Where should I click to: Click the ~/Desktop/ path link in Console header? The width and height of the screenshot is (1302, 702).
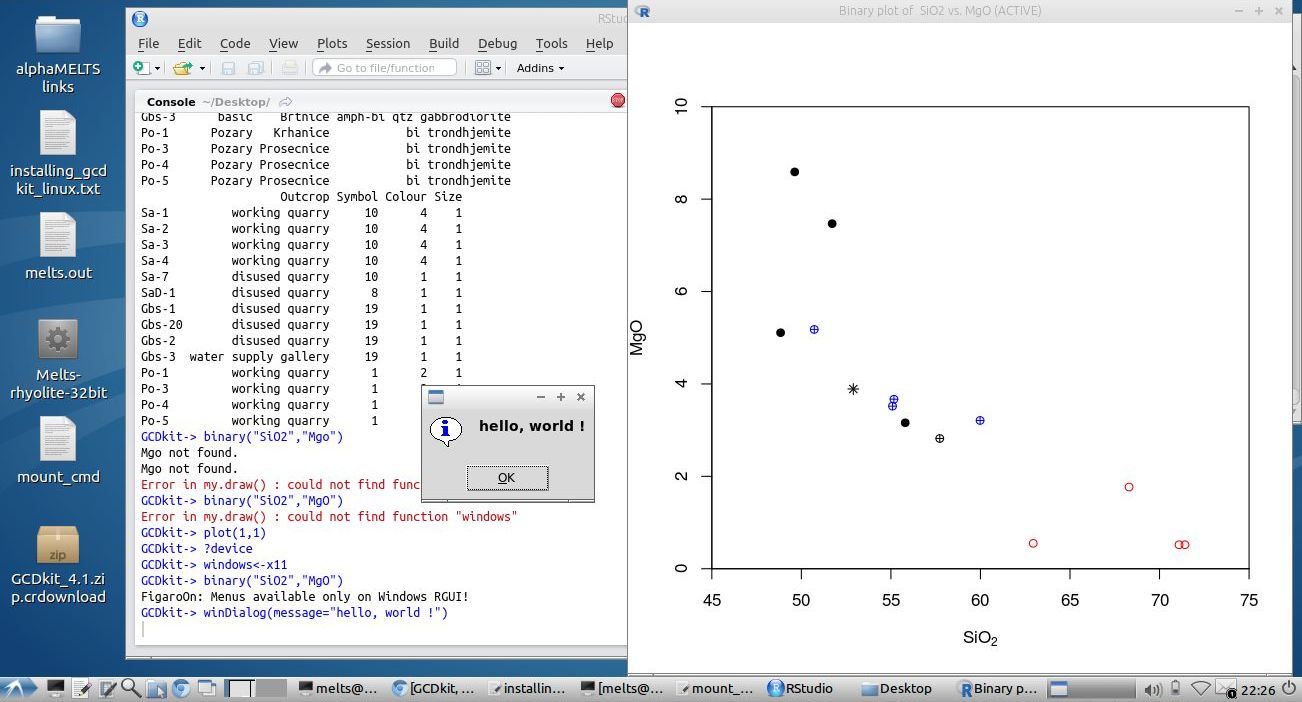[x=237, y=101]
